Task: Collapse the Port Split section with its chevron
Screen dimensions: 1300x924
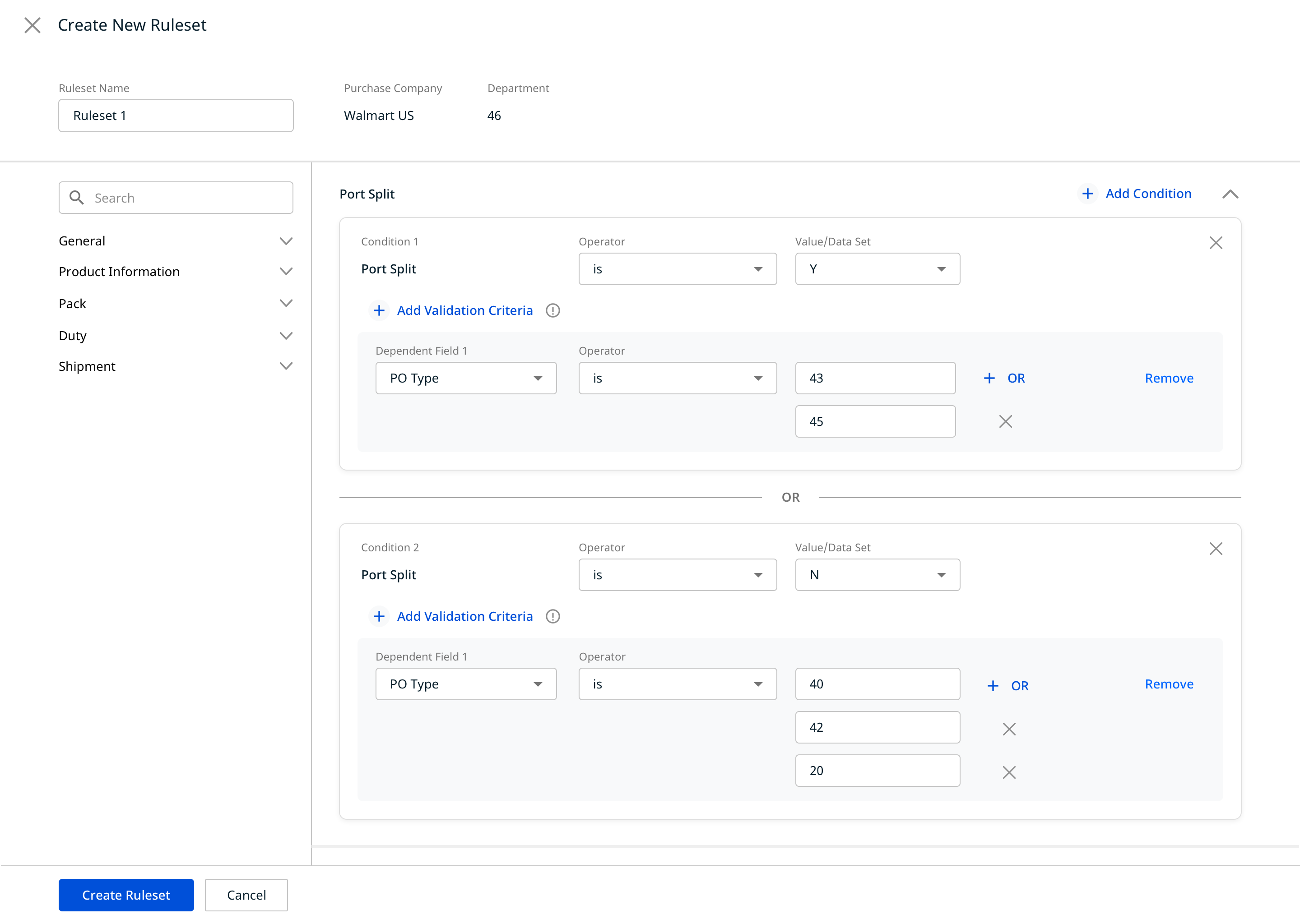Action: pos(1230,194)
